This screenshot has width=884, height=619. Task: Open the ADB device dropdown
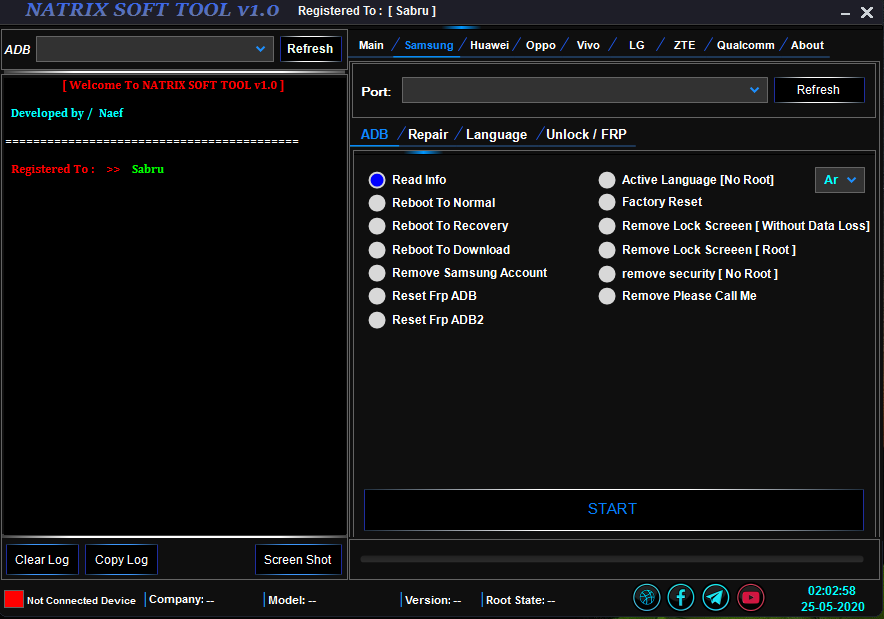[155, 49]
